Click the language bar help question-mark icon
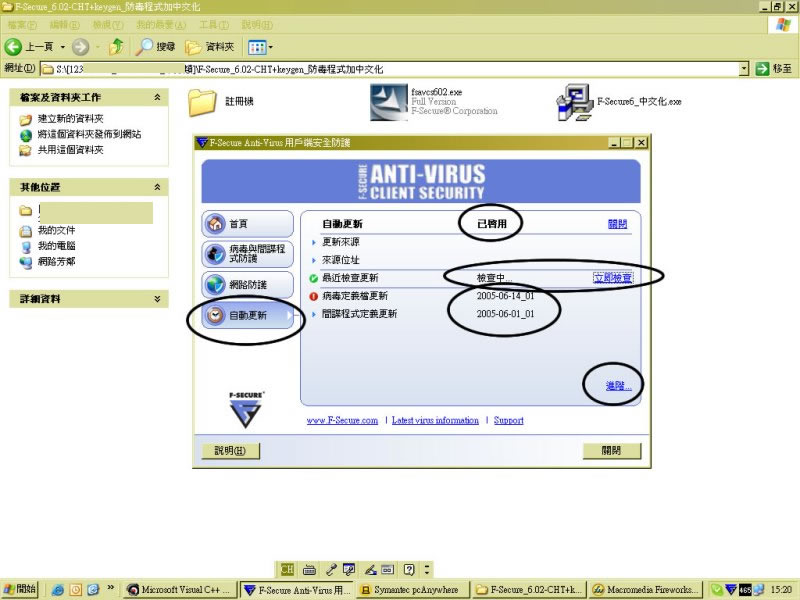Screen dimensions: 800x600 409,569
